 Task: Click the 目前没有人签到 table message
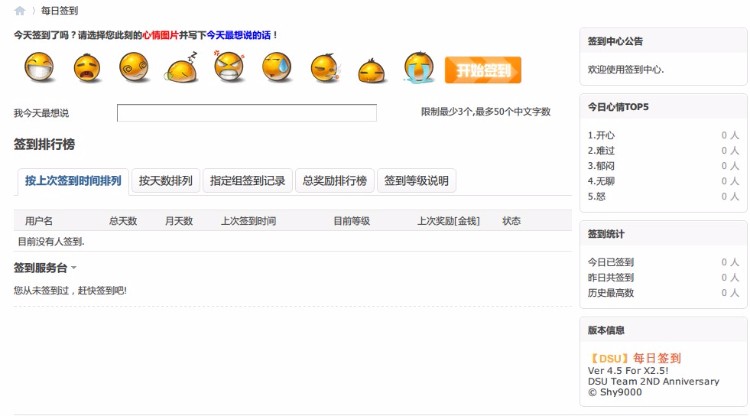click(x=51, y=241)
